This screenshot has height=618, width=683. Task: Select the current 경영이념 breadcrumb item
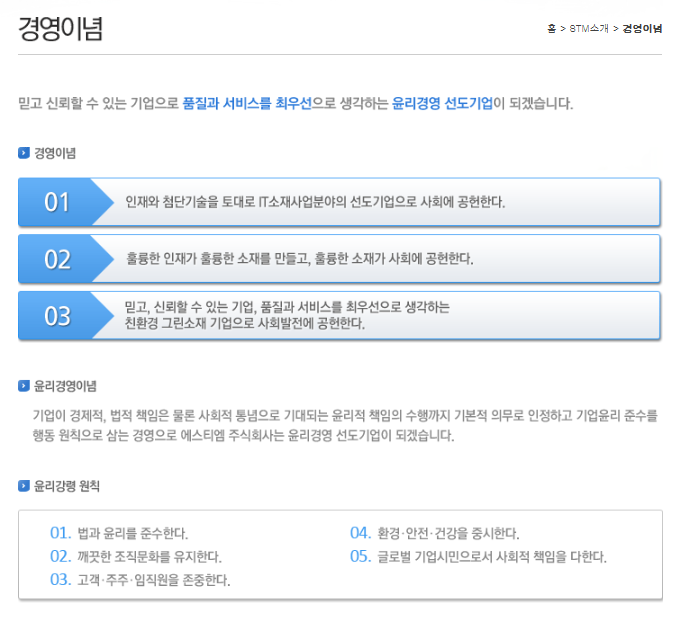pos(642,29)
